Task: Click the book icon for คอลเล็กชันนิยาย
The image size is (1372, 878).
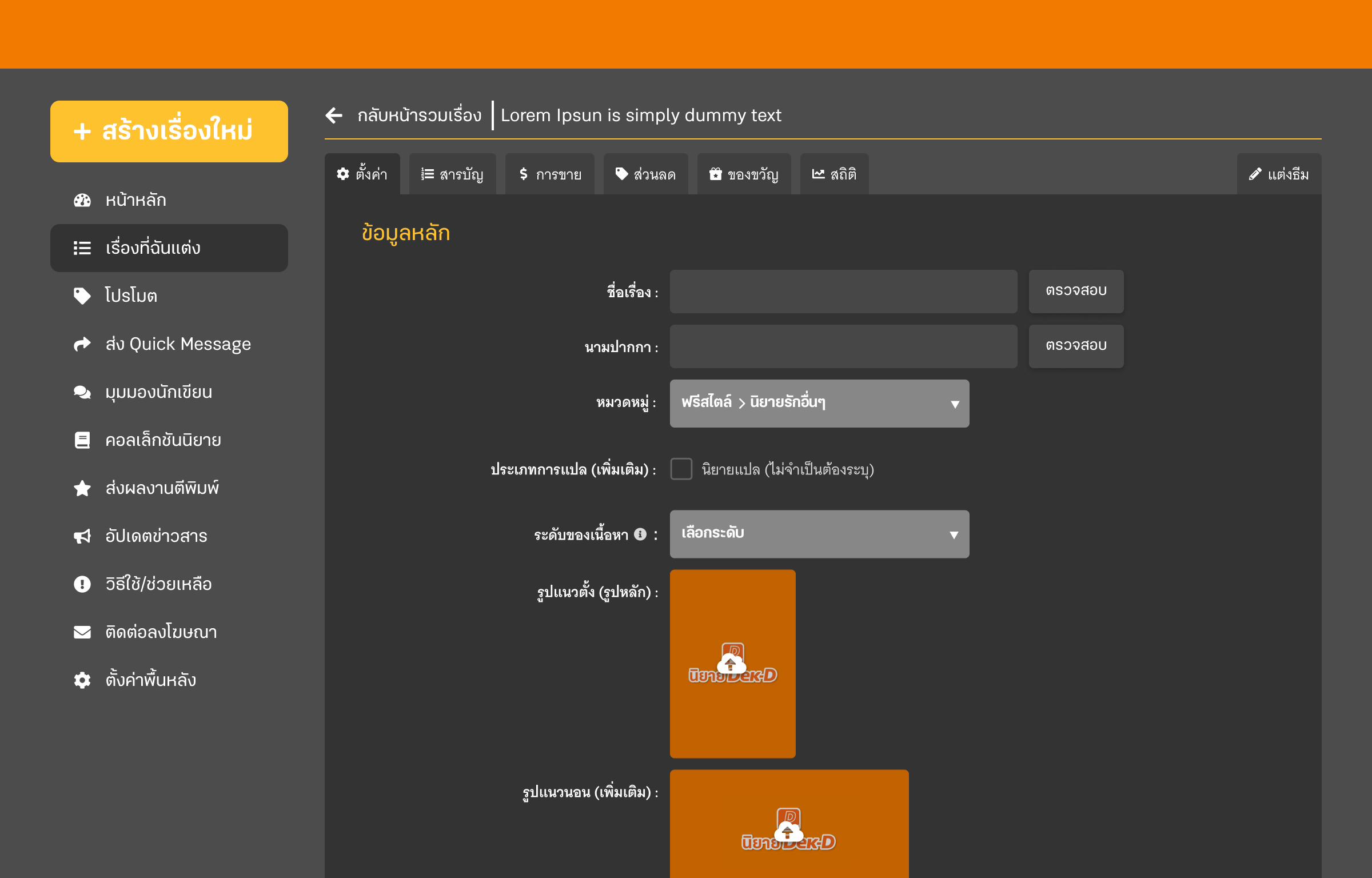Action: click(x=82, y=440)
